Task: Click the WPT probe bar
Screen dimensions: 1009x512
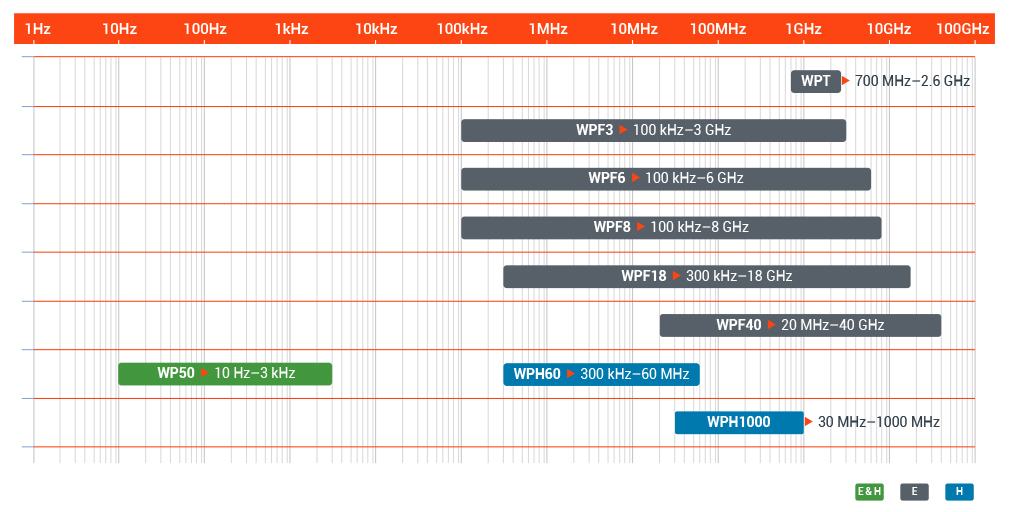Action: pyautogui.click(x=816, y=81)
